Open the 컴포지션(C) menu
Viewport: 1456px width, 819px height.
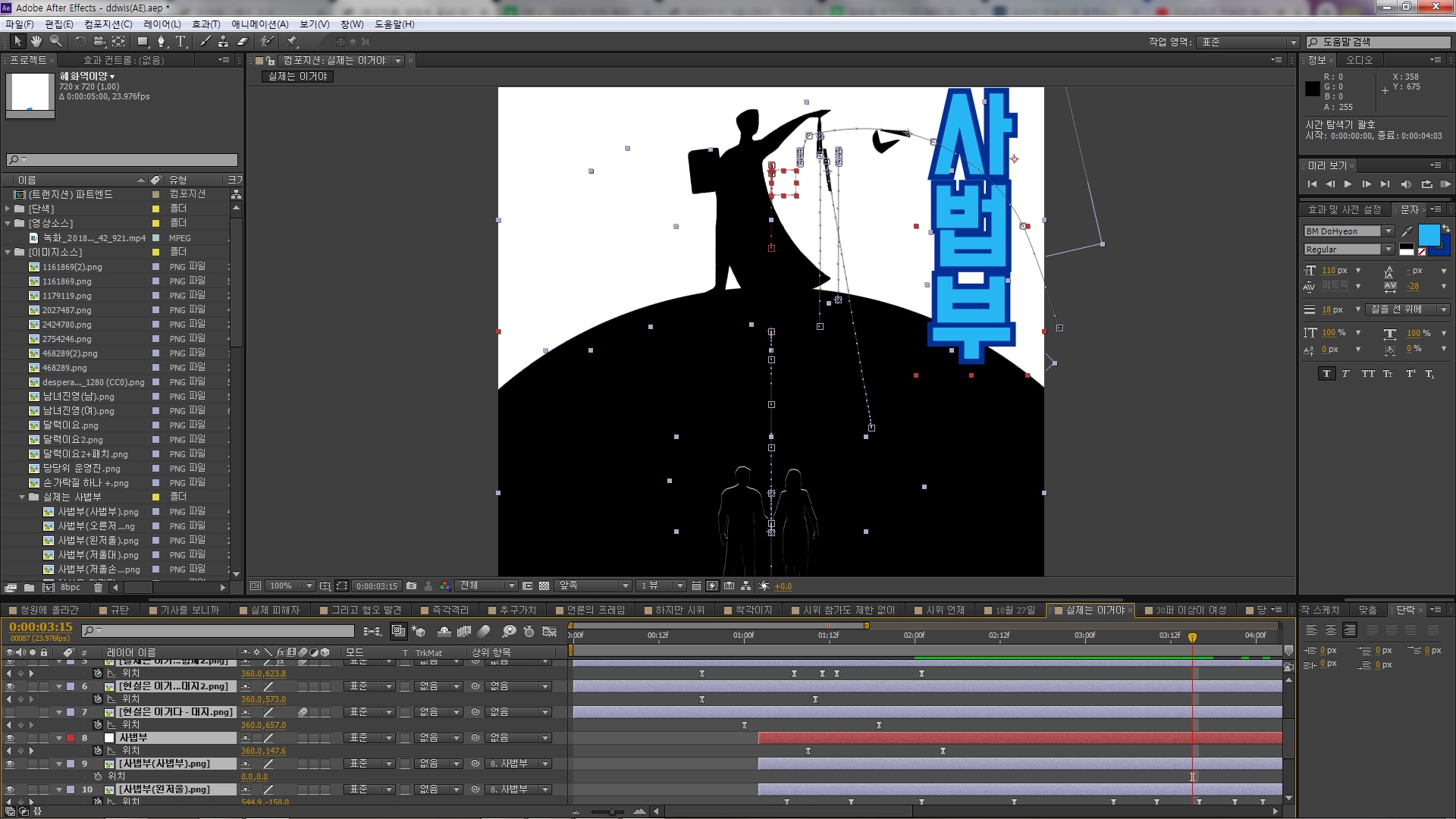(108, 24)
